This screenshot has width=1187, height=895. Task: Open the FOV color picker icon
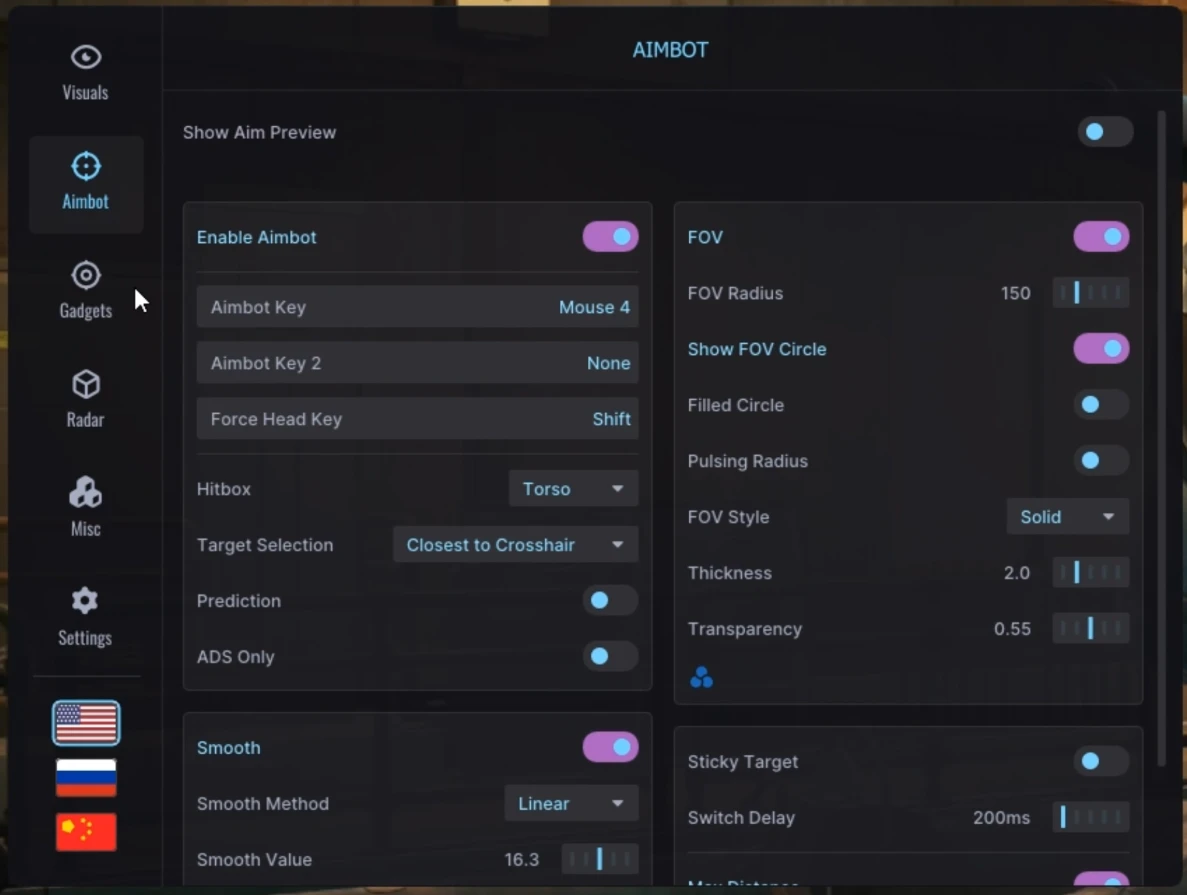click(701, 677)
